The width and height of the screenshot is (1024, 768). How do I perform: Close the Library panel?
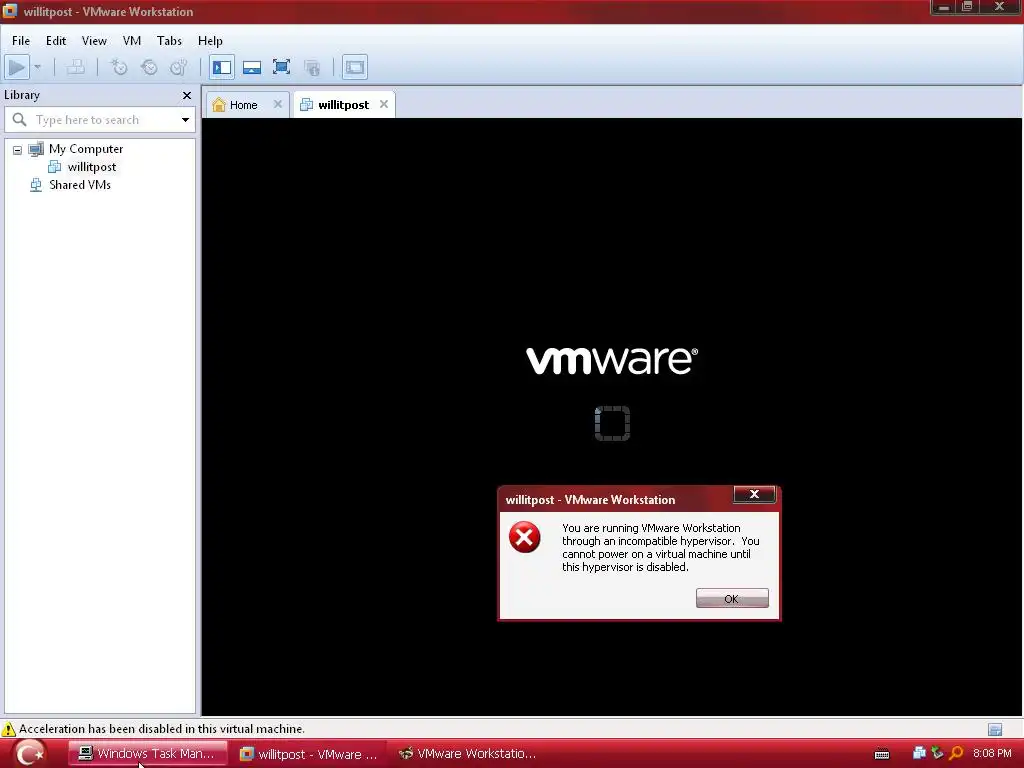(x=187, y=95)
